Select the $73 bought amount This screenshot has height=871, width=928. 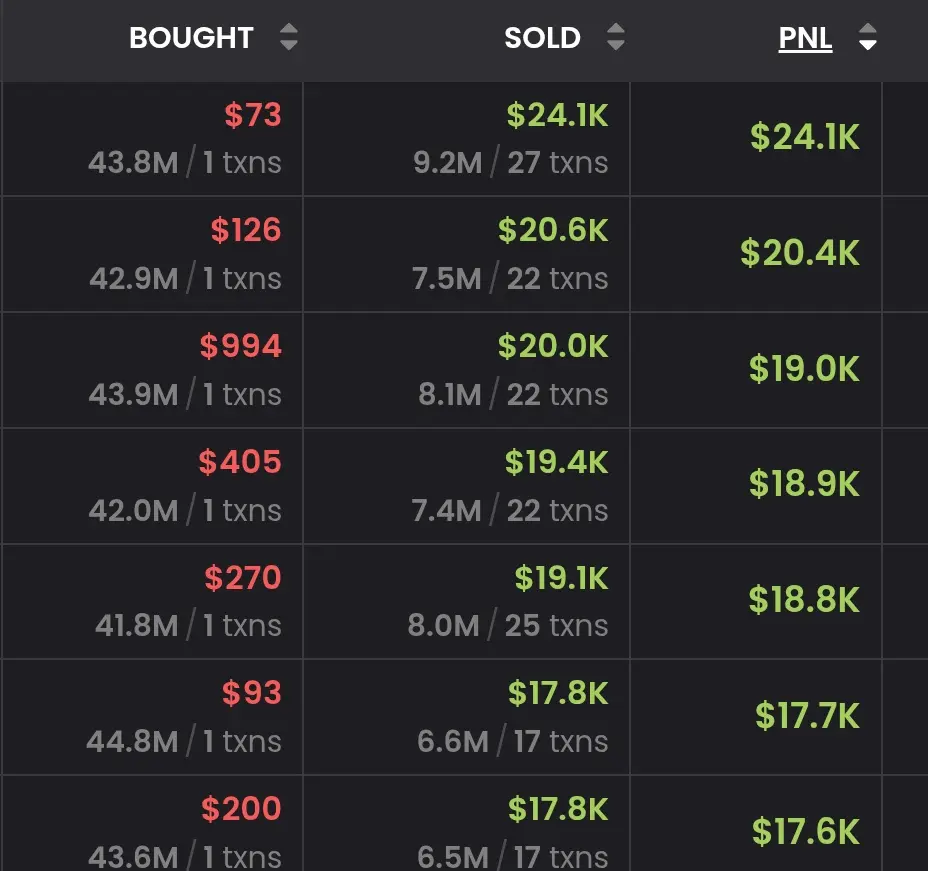coord(253,115)
